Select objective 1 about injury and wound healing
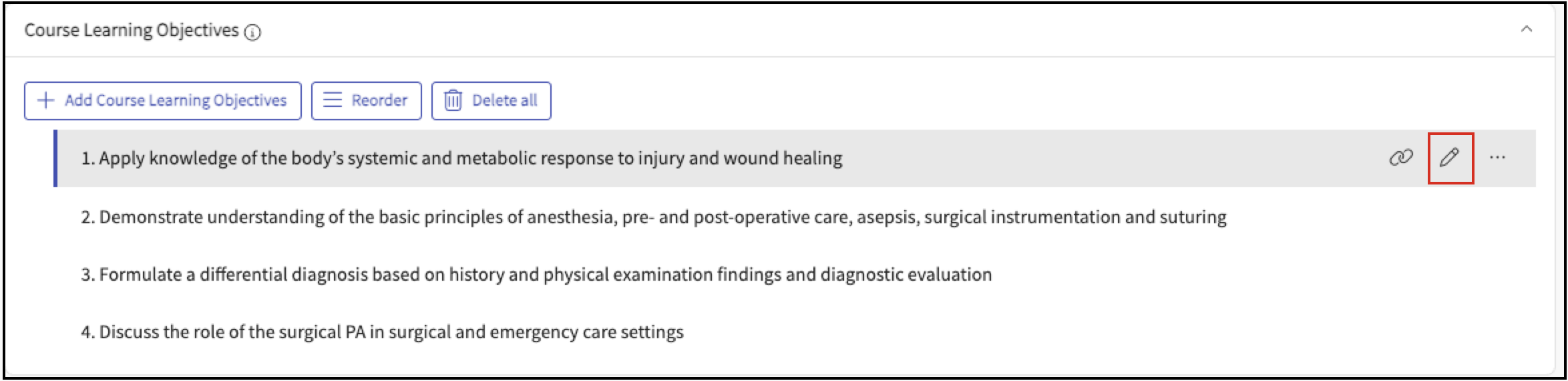 [461, 158]
